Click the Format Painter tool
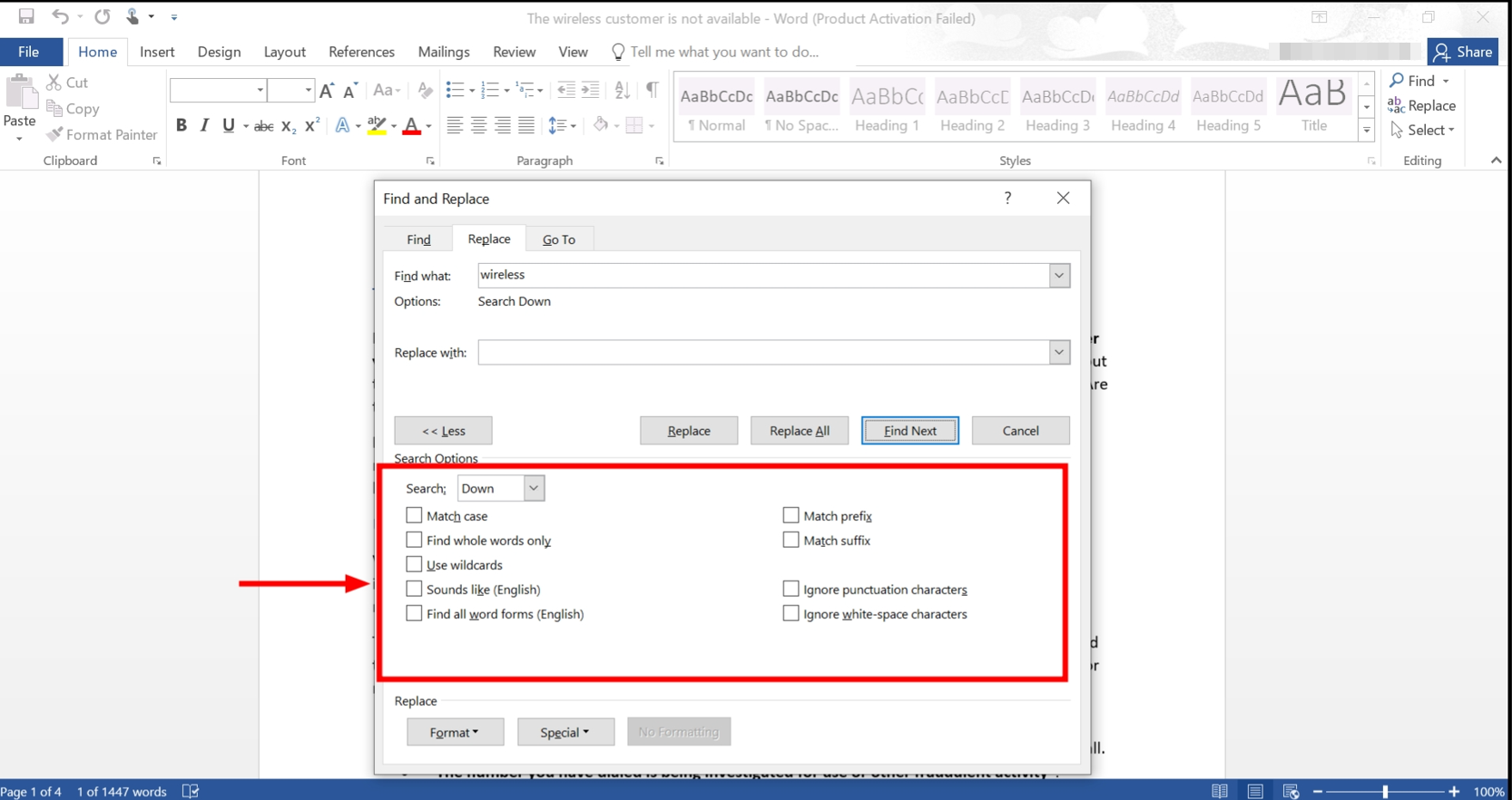The image size is (1512, 800). (103, 134)
